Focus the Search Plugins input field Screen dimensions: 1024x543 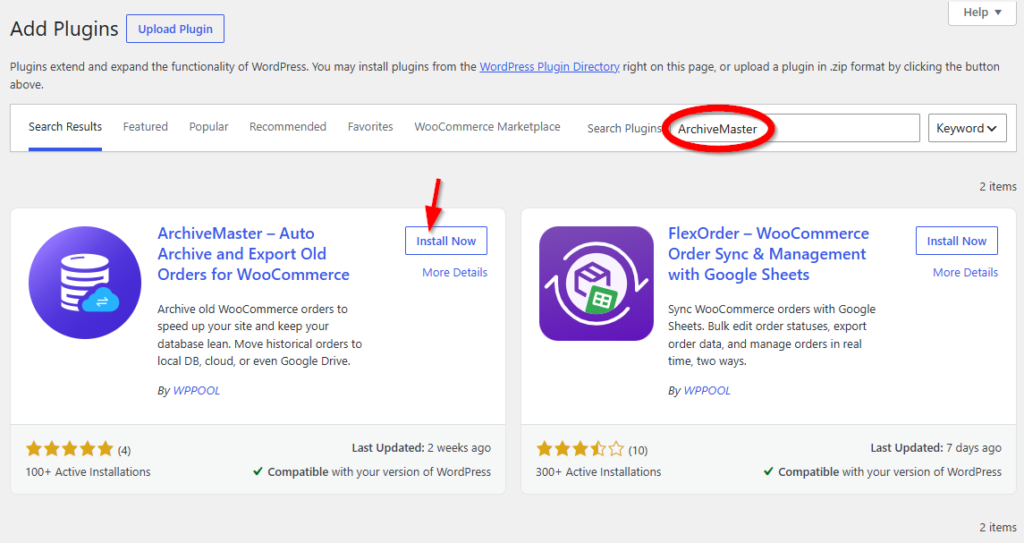(794, 128)
